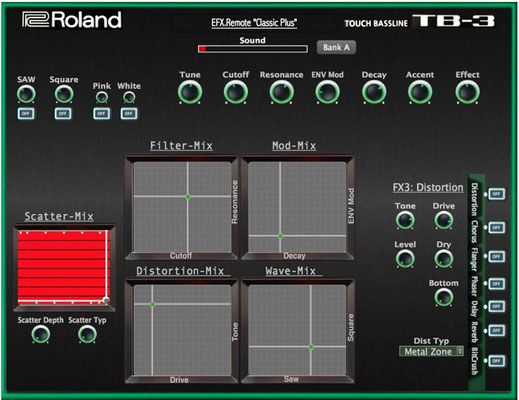Open the Dist Typ Metal Zone dropdown
The image size is (519, 400).
[x=431, y=351]
